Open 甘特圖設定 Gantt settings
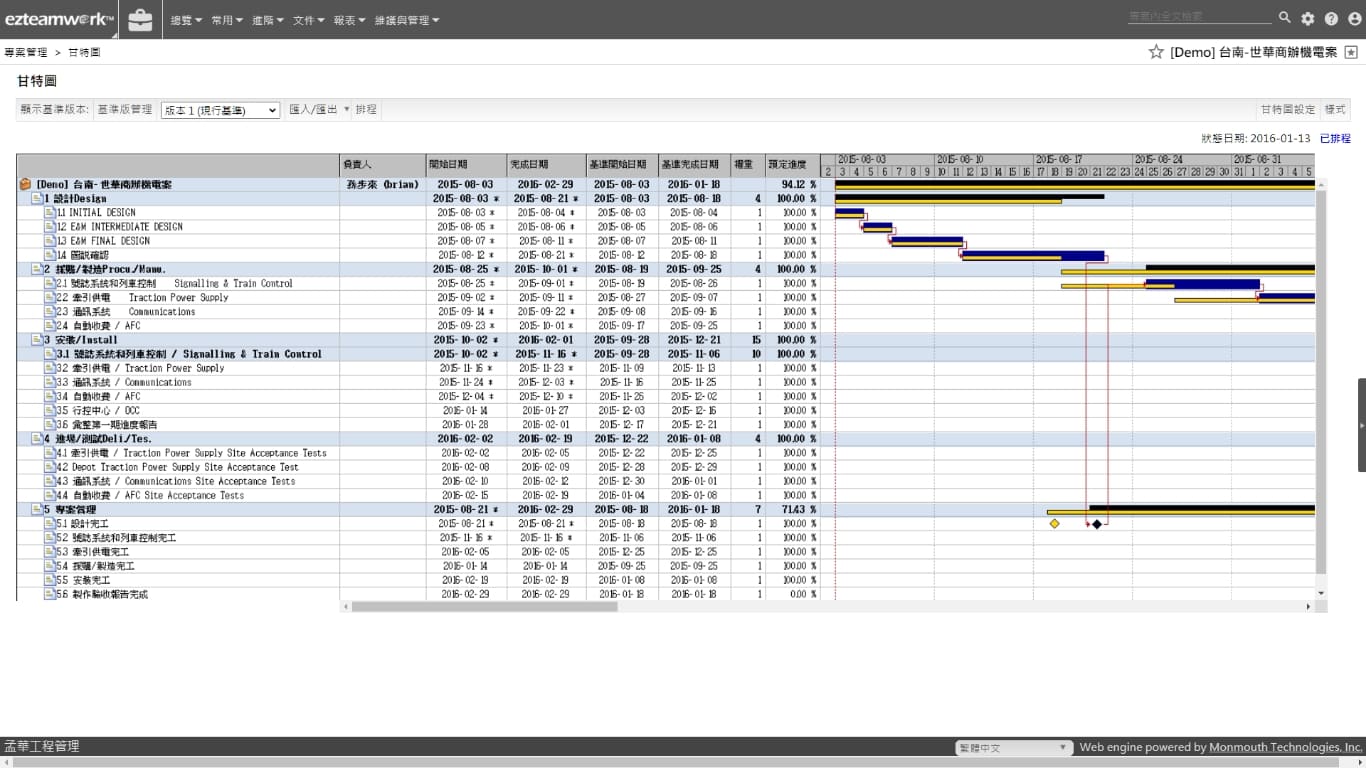 click(x=1287, y=109)
